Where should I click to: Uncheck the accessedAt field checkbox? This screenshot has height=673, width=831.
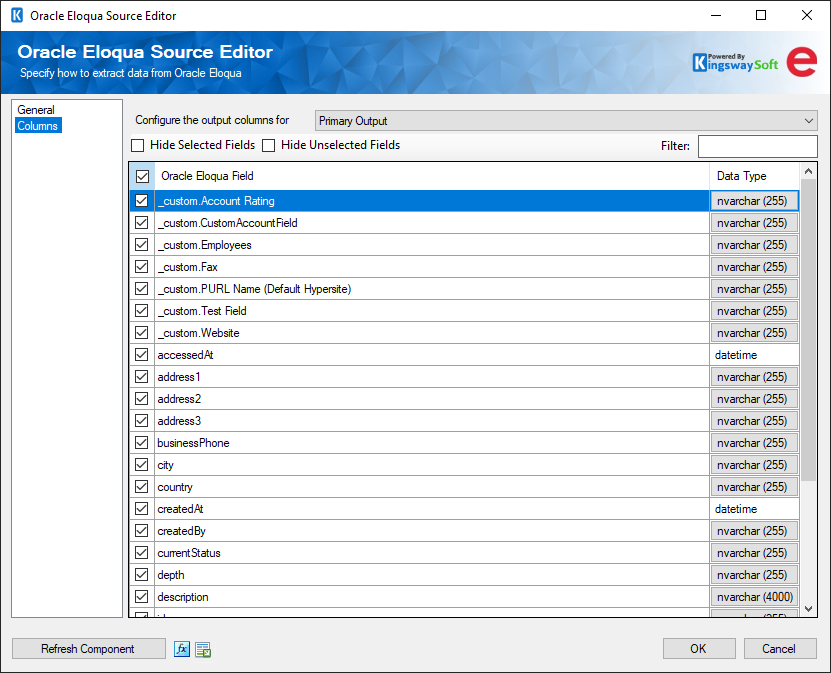[142, 355]
